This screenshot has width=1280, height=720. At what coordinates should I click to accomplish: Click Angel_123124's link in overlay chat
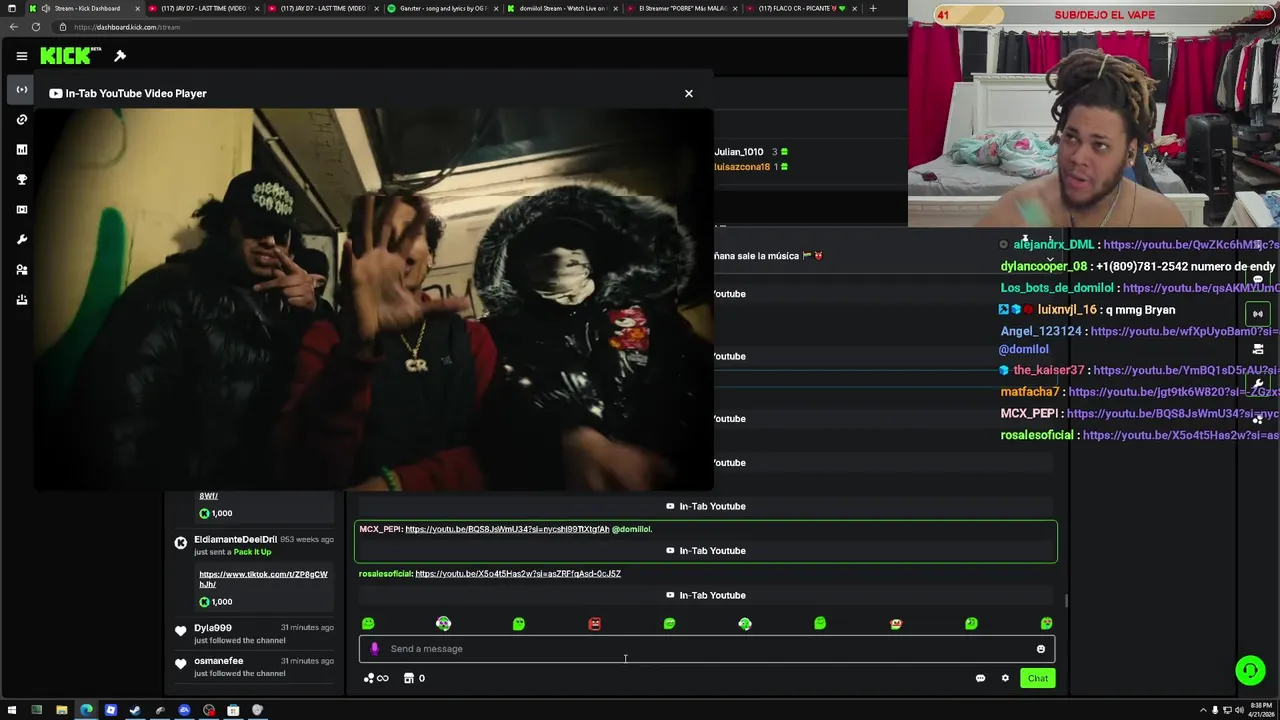[1185, 331]
